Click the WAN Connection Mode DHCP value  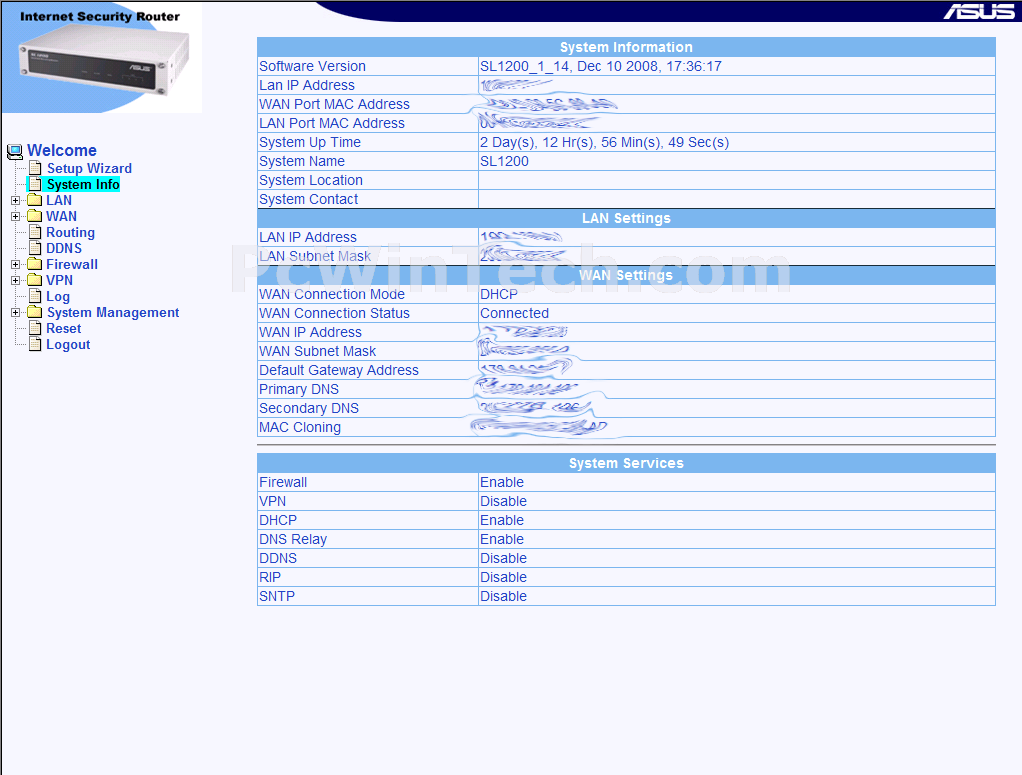pyautogui.click(x=499, y=295)
